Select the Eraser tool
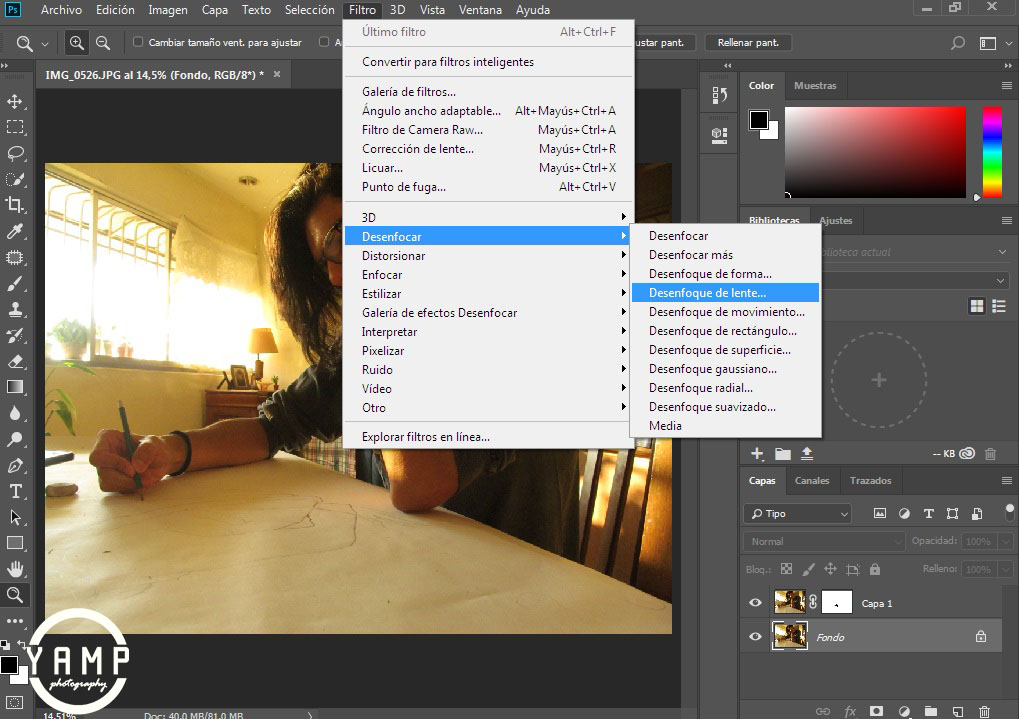Screen dimensions: 1019x719 pyautogui.click(x=15, y=361)
